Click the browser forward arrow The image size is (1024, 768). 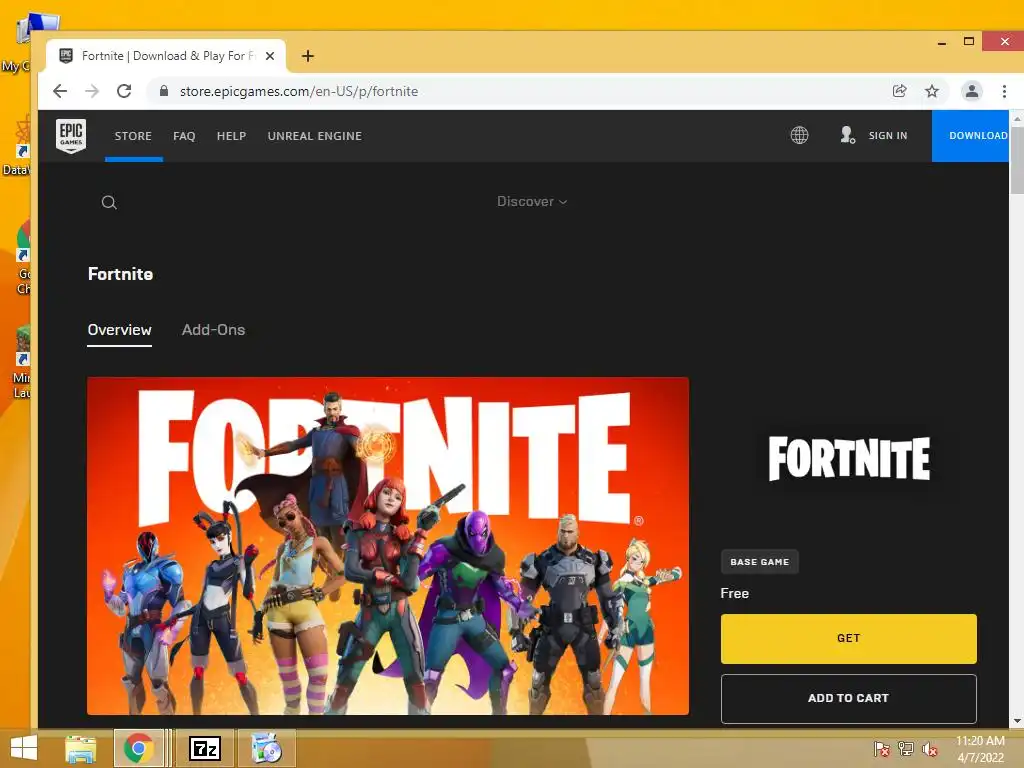click(92, 91)
